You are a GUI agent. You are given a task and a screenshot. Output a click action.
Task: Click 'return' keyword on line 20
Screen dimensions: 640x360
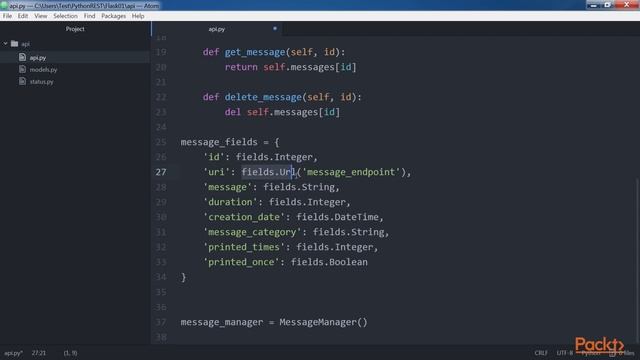coord(241,67)
